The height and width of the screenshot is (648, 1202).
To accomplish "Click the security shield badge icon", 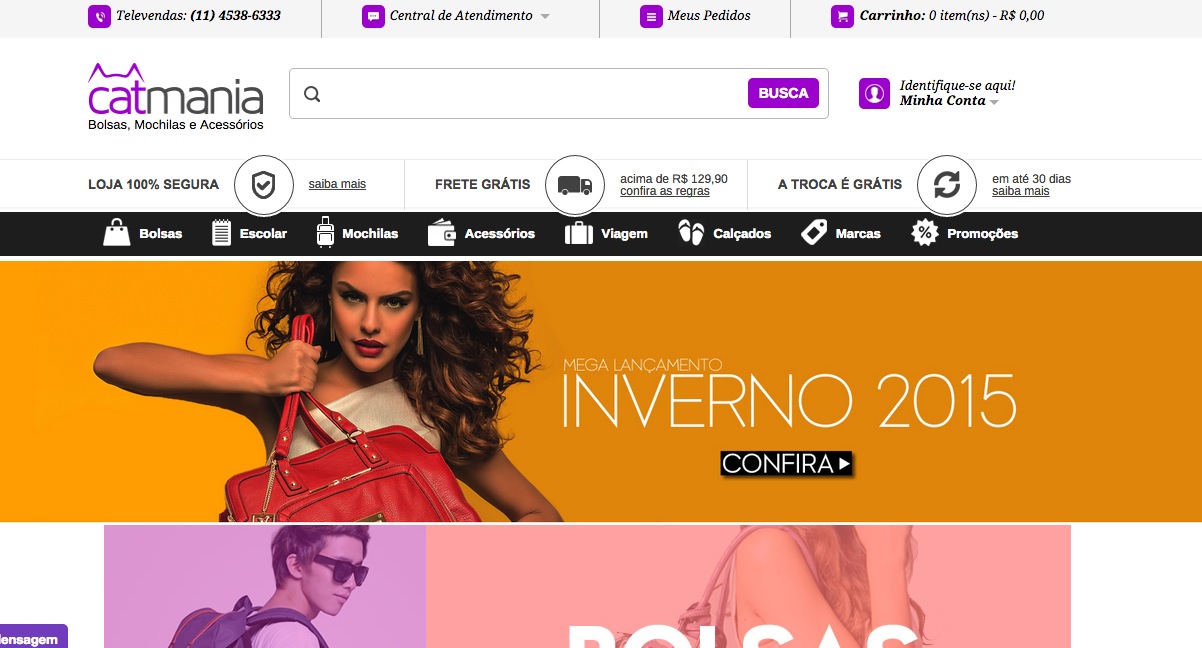I will coord(263,185).
